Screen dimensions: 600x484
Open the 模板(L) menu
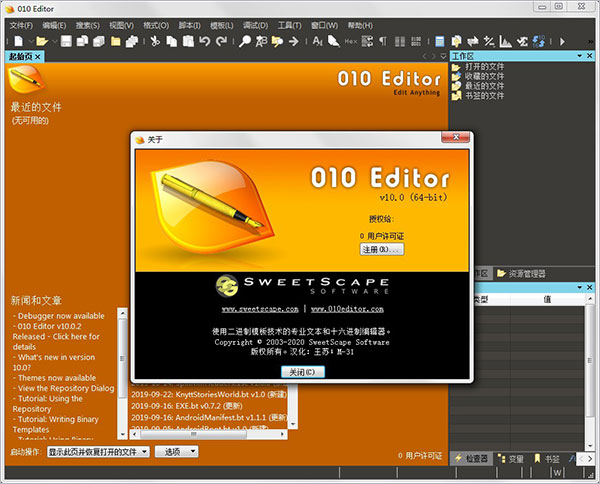(x=222, y=25)
